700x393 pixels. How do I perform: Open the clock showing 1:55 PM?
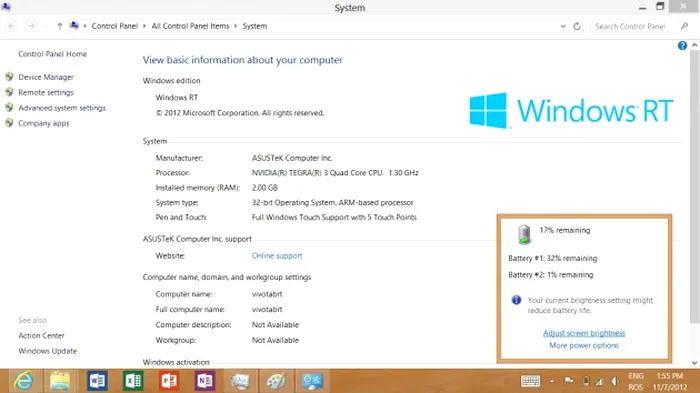[669, 381]
